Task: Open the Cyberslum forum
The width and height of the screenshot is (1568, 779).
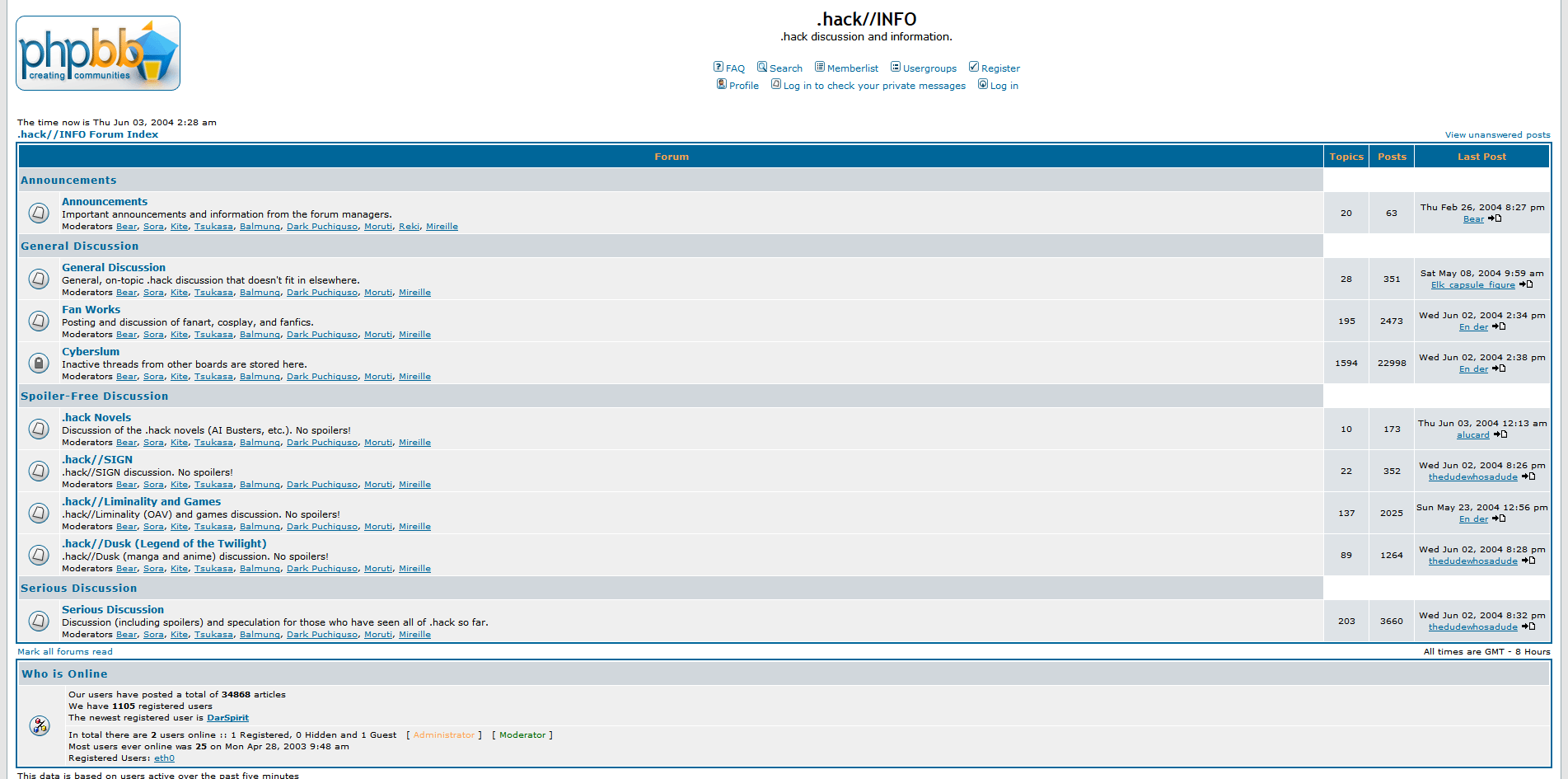Action: click(91, 351)
